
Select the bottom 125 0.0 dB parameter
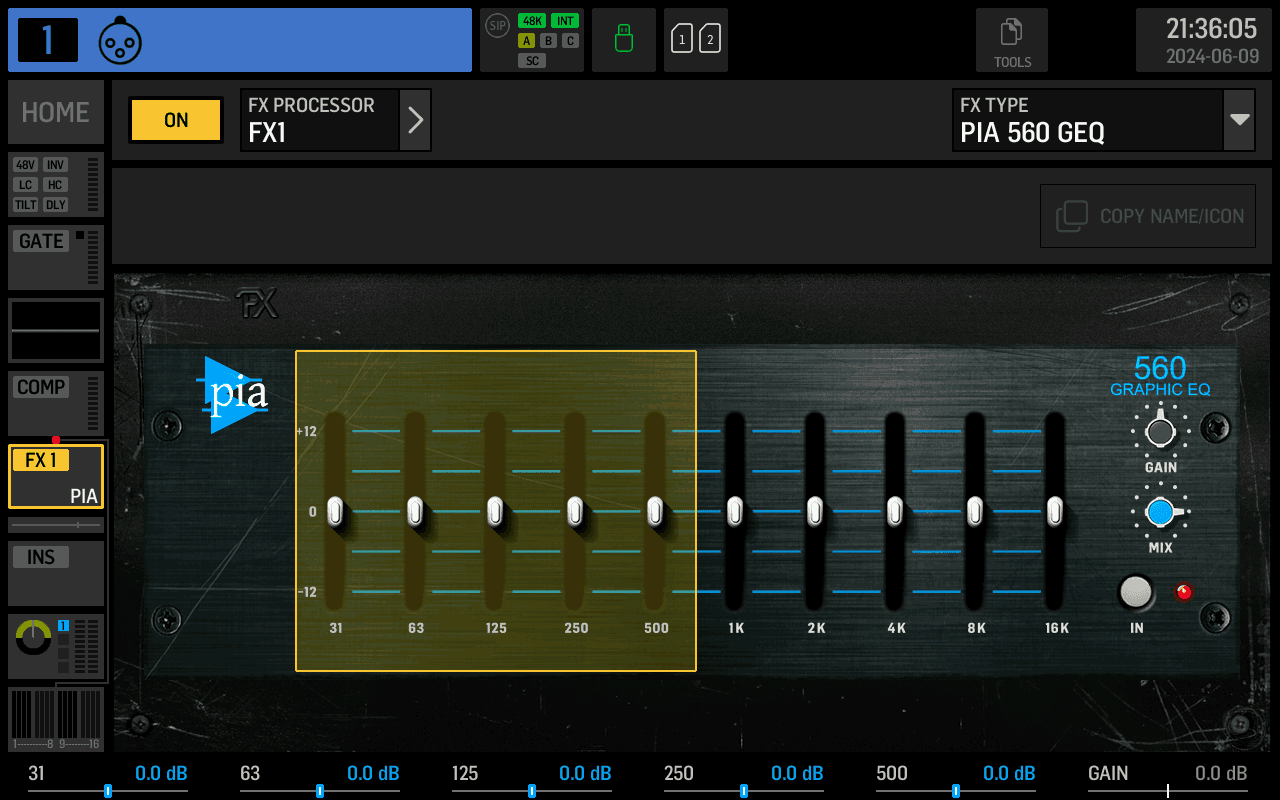point(532,778)
